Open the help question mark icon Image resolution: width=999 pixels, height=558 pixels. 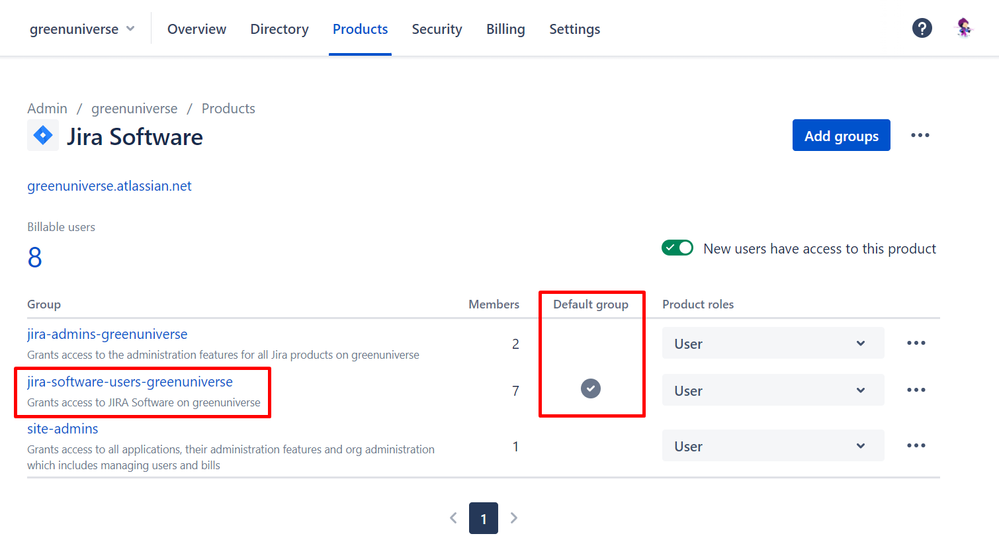pos(921,28)
